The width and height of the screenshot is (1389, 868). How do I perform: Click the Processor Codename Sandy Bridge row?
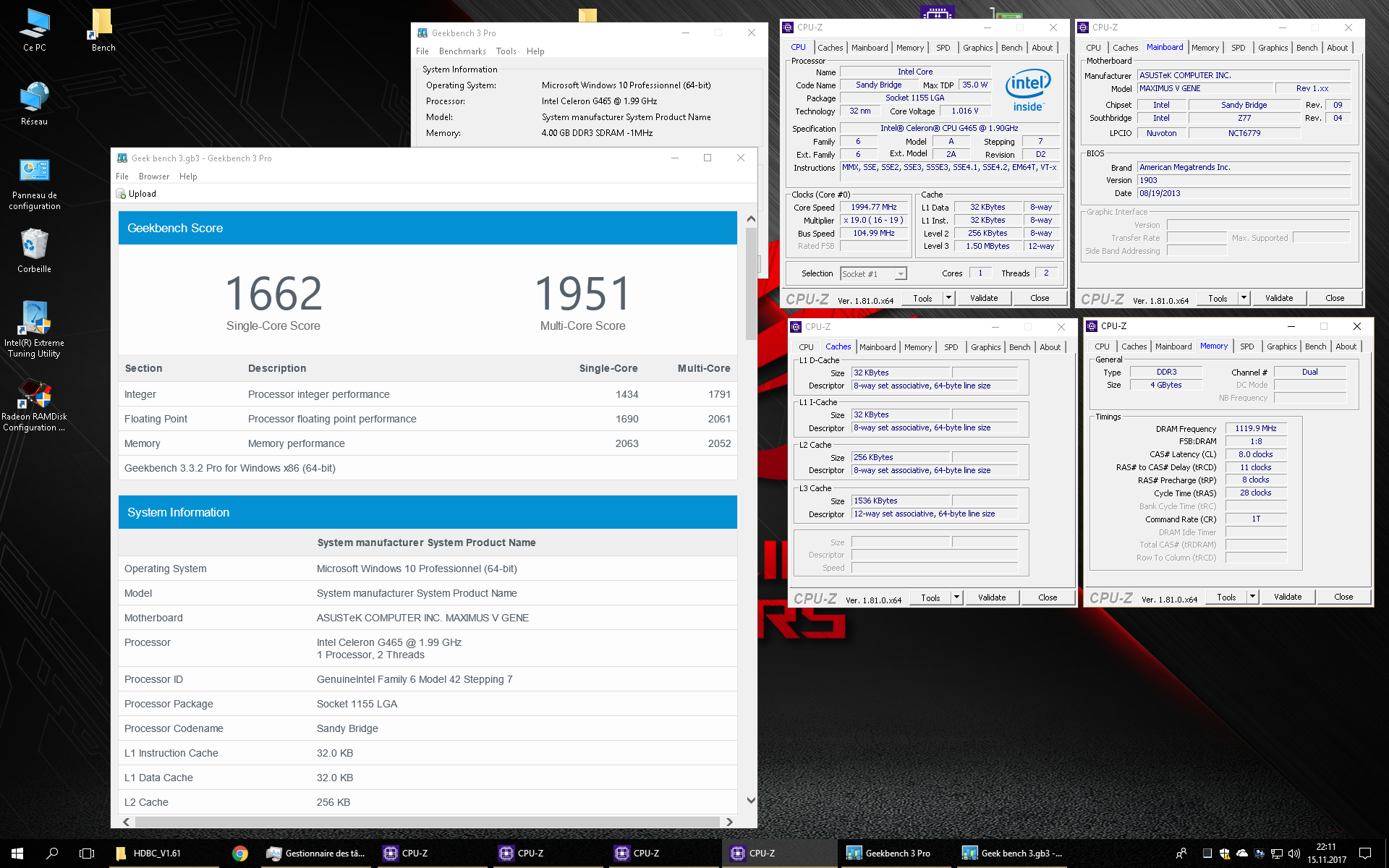(x=428, y=728)
